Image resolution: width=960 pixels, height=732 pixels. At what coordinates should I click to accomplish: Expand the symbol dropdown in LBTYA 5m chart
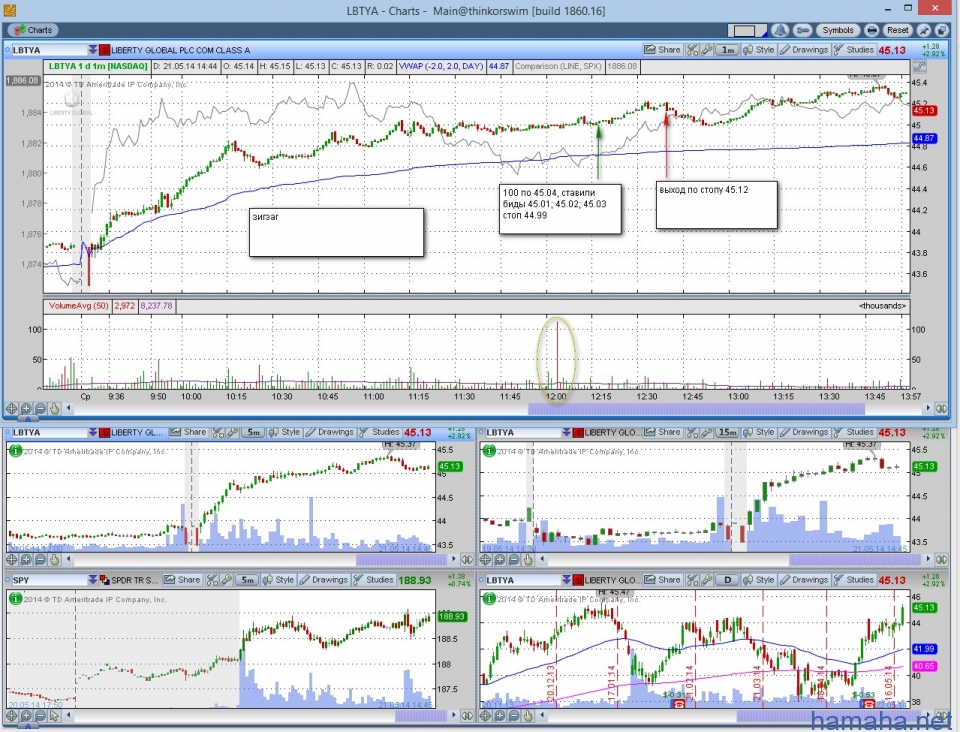click(92, 433)
